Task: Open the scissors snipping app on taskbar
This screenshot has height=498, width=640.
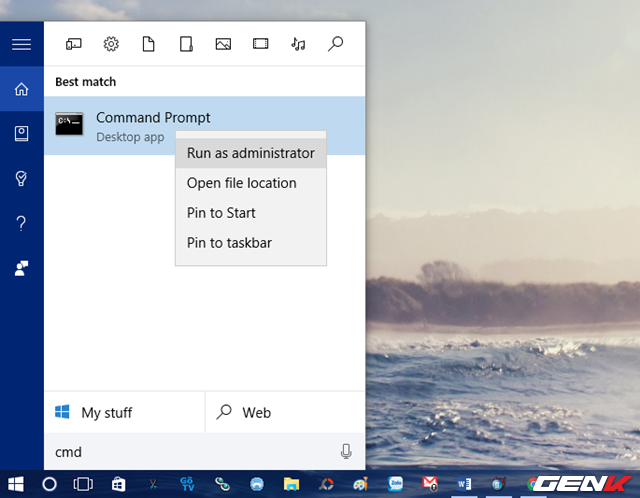Action: tap(153, 484)
